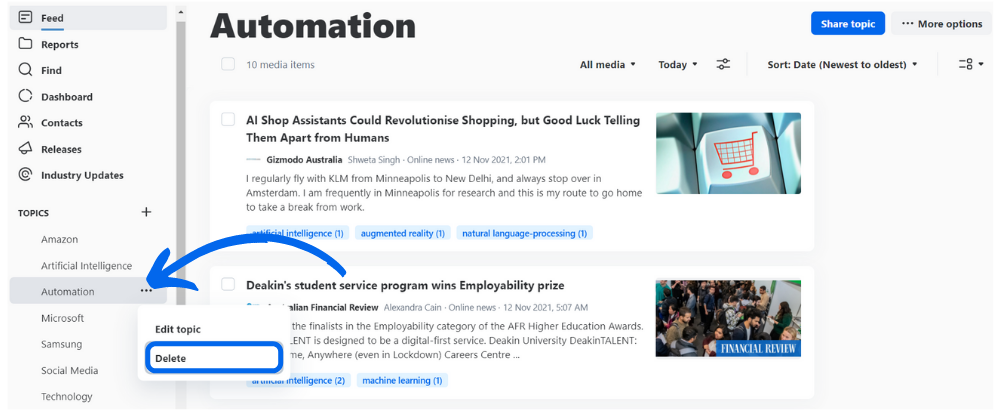Click the machine learning (1) tag
This screenshot has height=410, width=1000.
tap(402, 381)
